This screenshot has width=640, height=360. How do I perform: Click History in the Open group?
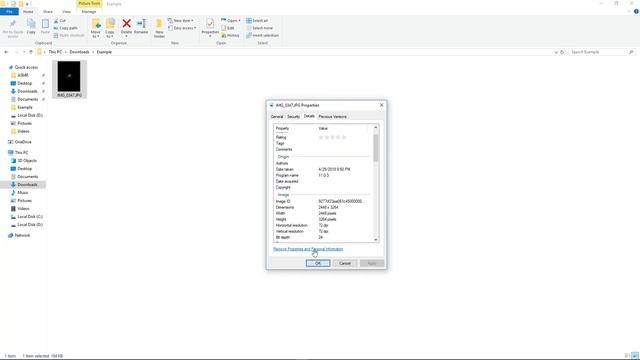click(x=231, y=36)
